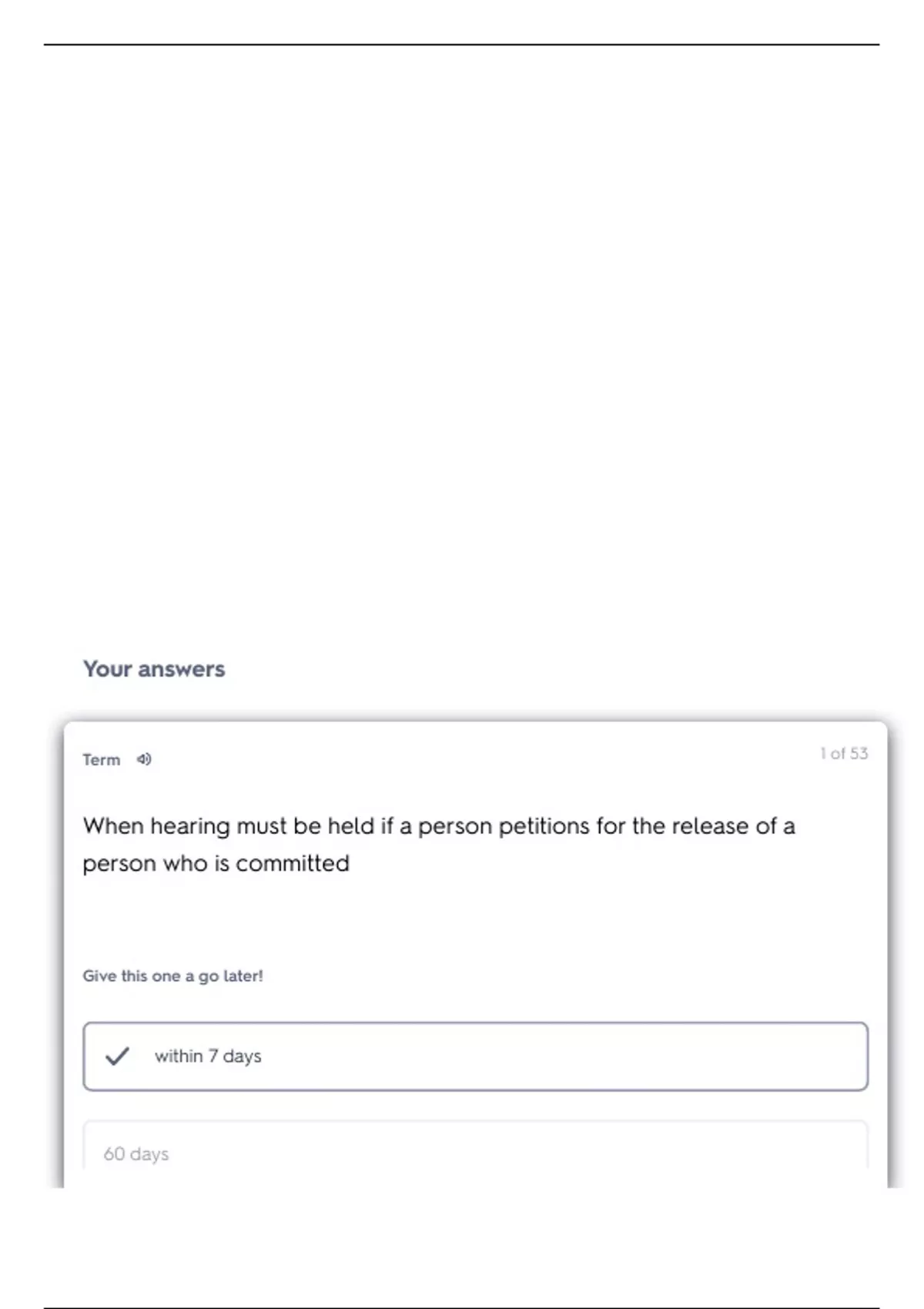The height and width of the screenshot is (1309, 924).
Task: Click the "person who is committed" line
Action: [216, 863]
